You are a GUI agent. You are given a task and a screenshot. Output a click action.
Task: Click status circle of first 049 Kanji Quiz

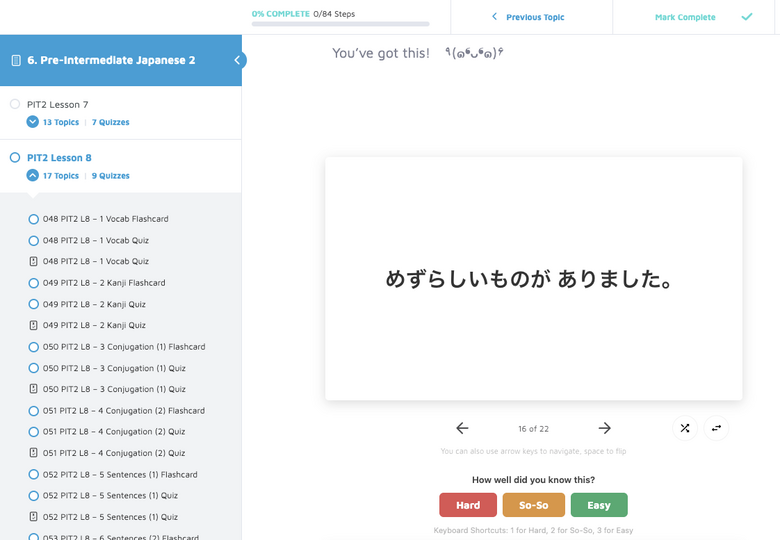[x=33, y=304]
